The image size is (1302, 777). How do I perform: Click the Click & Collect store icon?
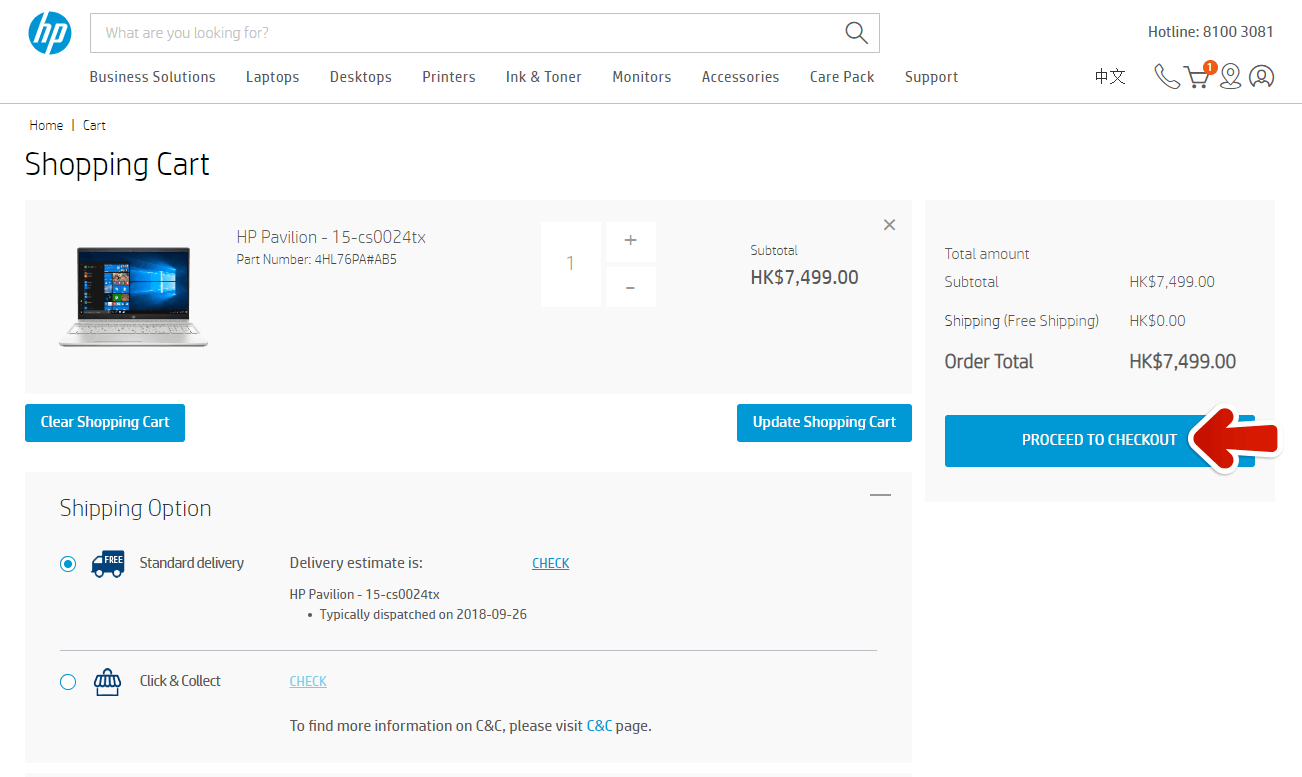click(x=108, y=682)
